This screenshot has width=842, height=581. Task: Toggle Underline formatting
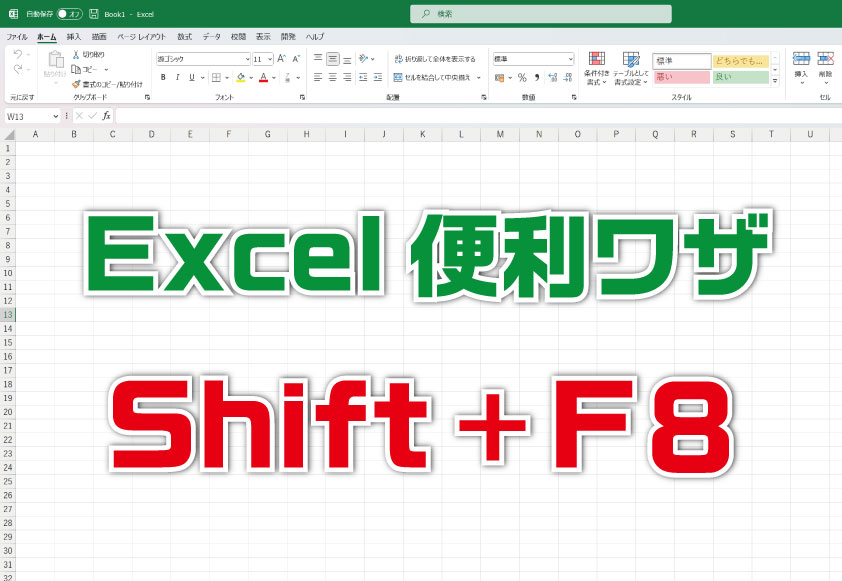point(192,77)
